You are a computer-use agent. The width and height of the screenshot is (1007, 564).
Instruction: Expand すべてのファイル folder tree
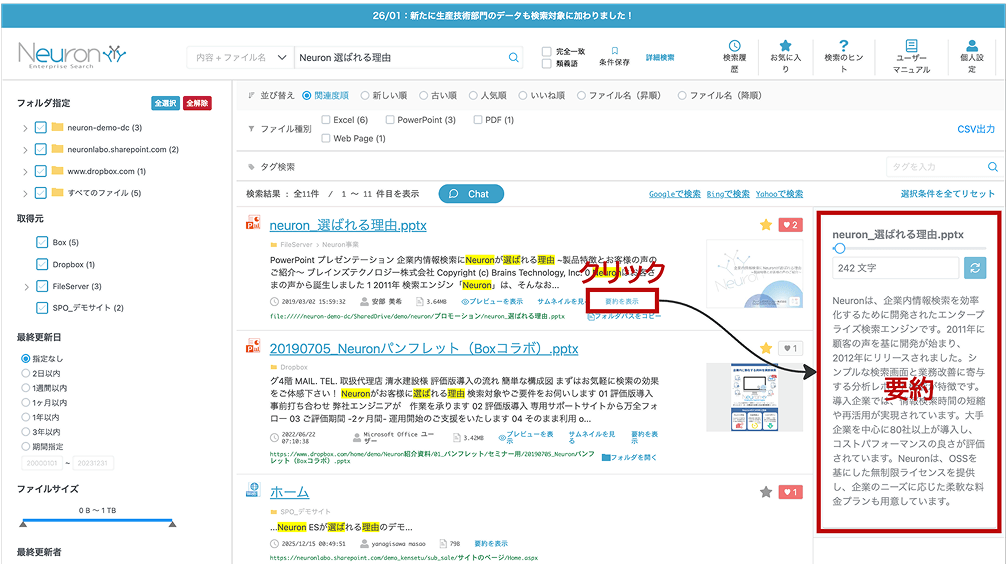point(25,193)
